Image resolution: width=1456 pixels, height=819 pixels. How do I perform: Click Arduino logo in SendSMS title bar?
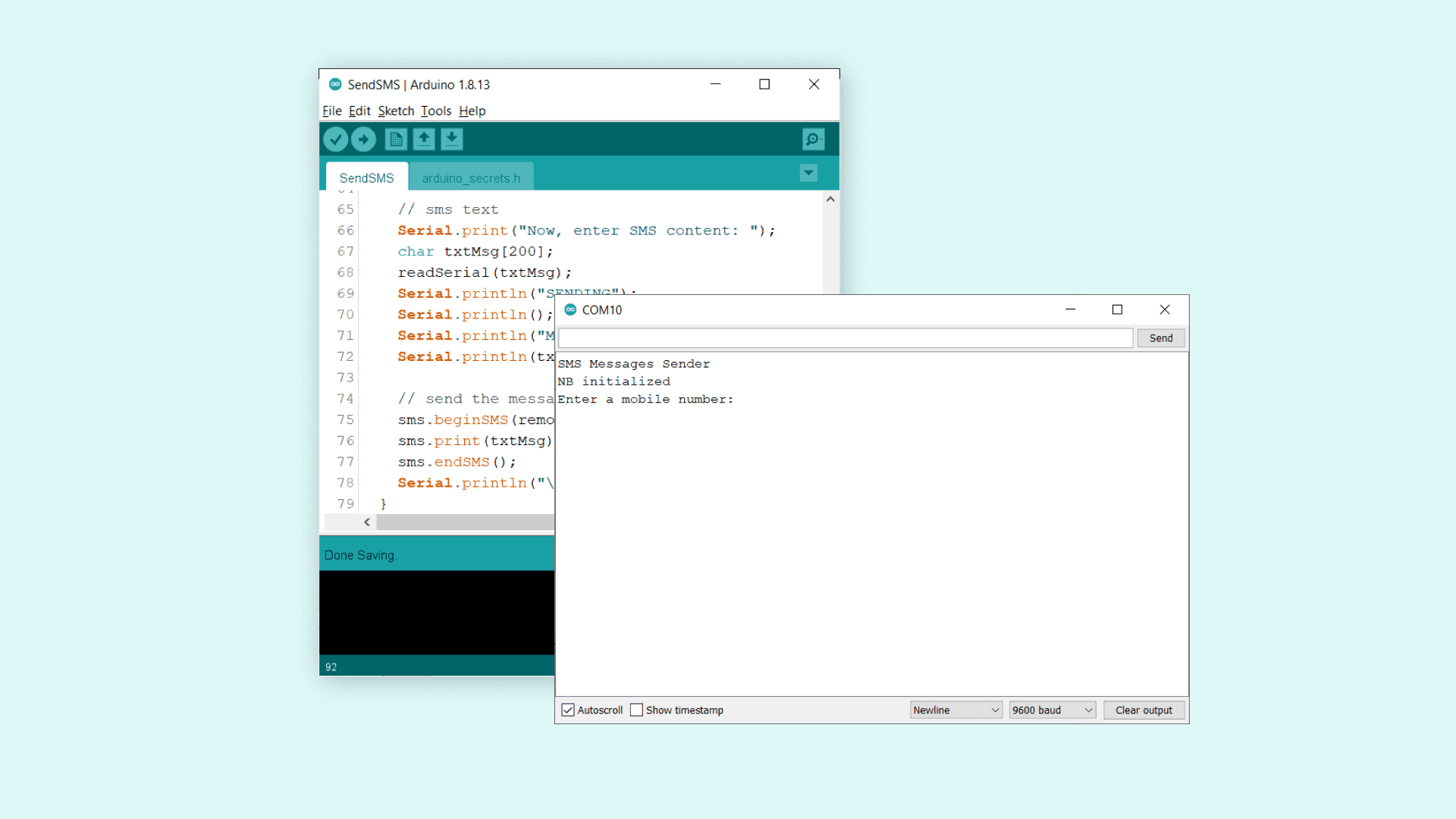click(x=335, y=84)
